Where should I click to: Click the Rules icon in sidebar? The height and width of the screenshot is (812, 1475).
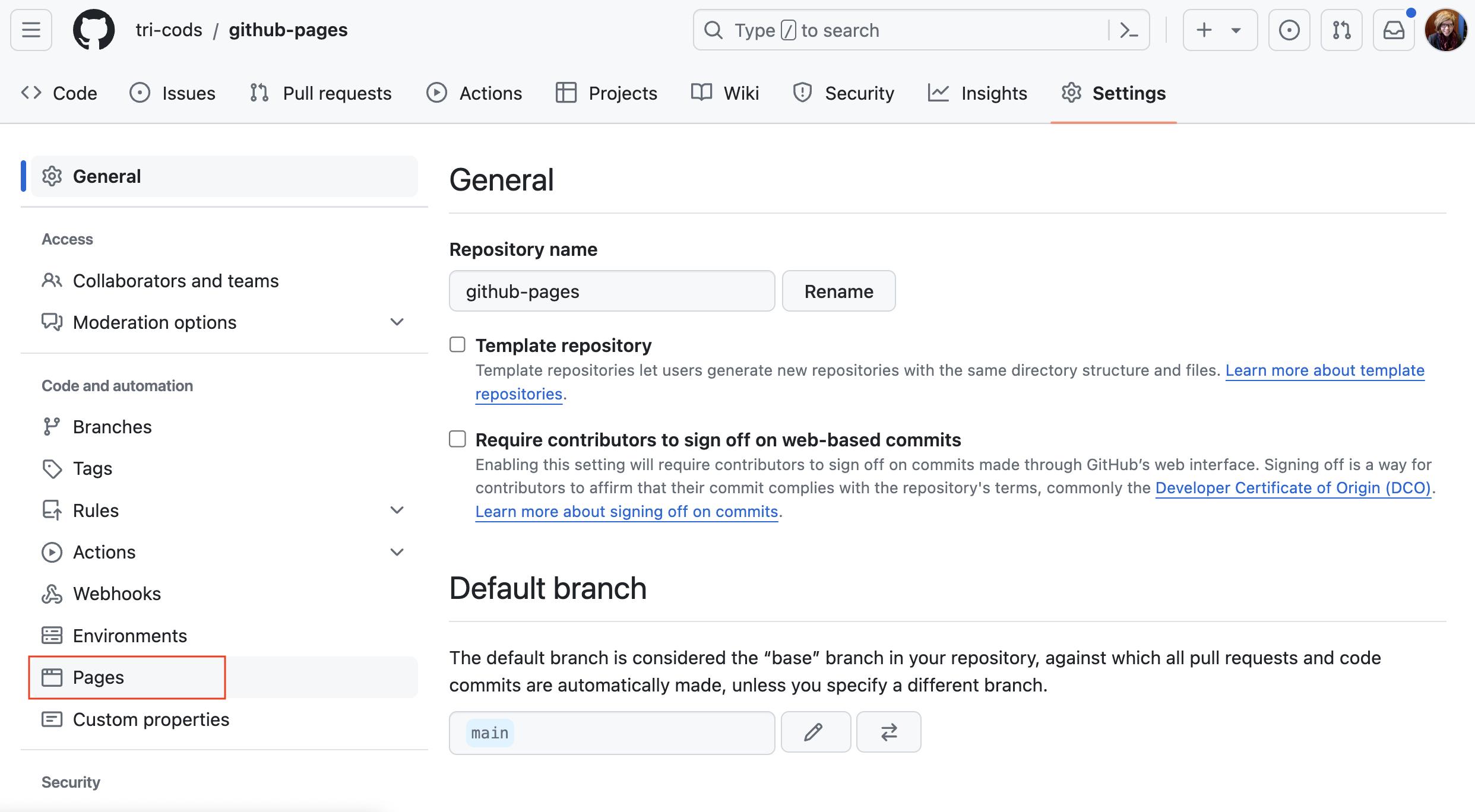coord(52,510)
